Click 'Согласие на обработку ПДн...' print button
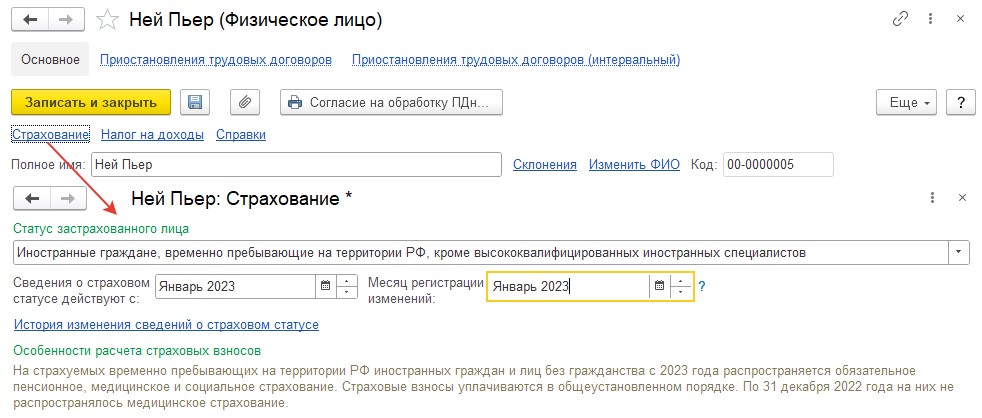Screen dimensions: 982x418 tap(391, 102)
